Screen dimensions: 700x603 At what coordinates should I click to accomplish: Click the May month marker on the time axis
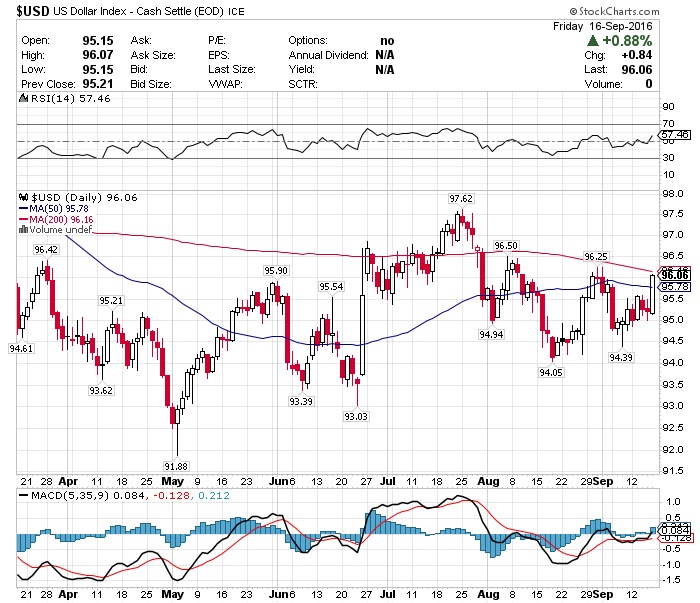pos(168,479)
